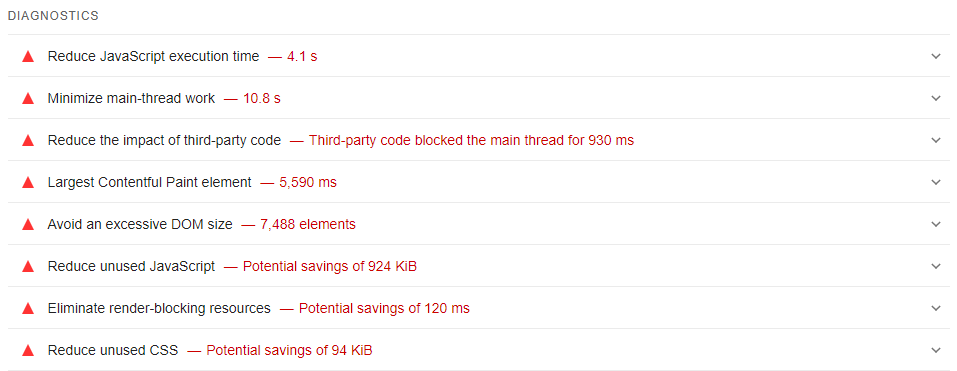Expand chevron for Eliminate render-blocking resources
The height and width of the screenshot is (371, 957).
coord(936,309)
